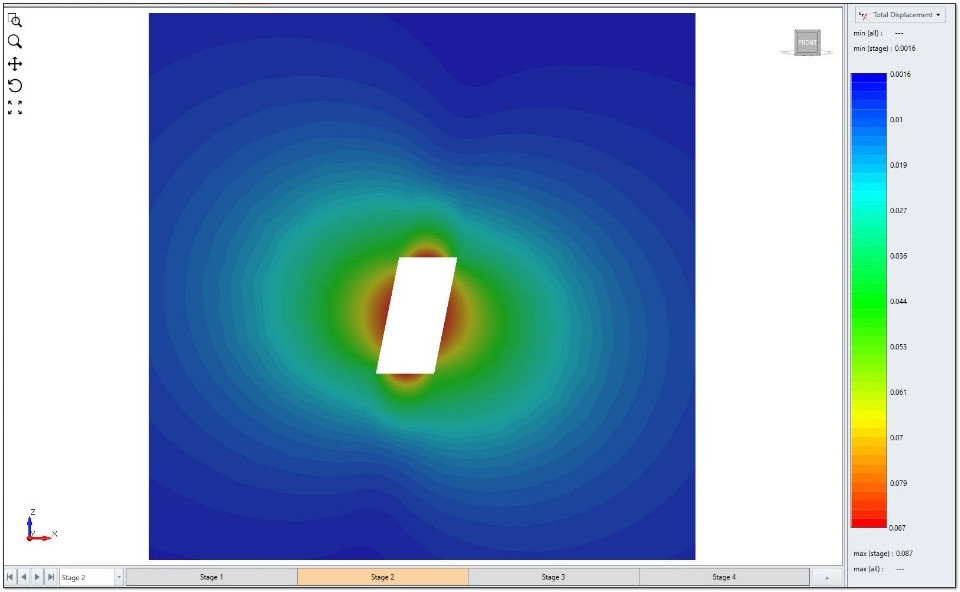
Task: Select the Zoom Window tool
Action: 15,20
